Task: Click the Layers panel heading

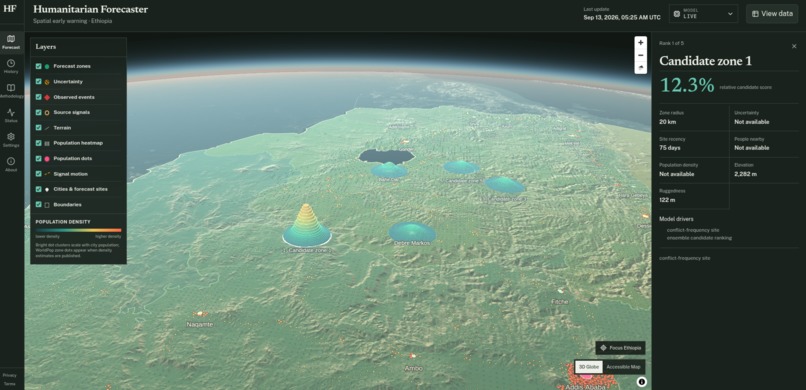Action: tap(46, 47)
